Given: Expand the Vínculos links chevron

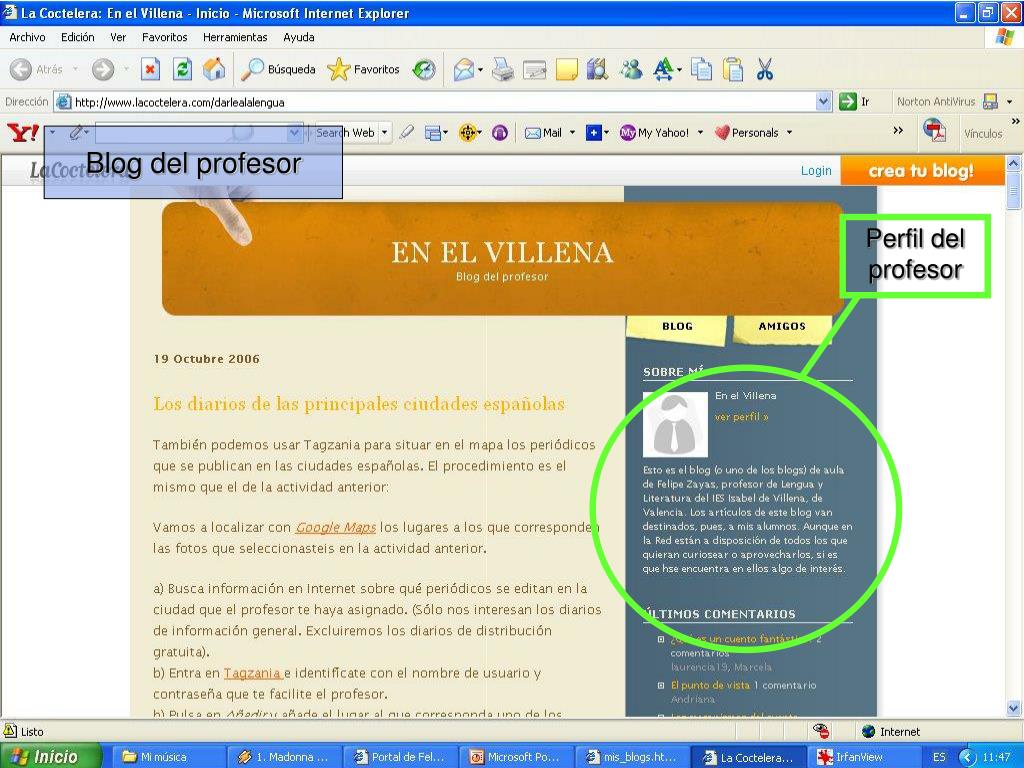Looking at the screenshot, I should (1016, 121).
